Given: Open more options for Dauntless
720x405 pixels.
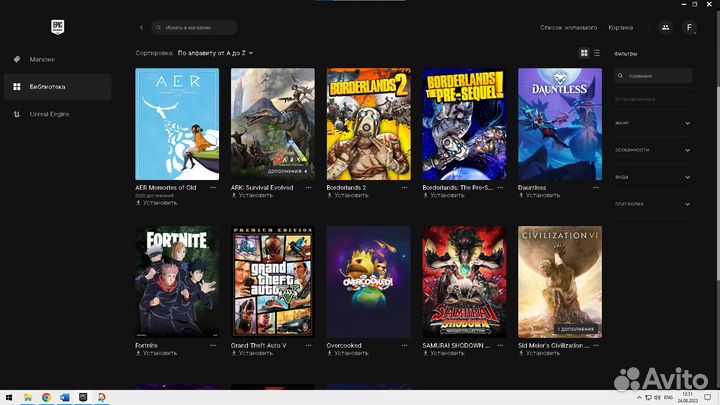Looking at the screenshot, I should coord(596,187).
